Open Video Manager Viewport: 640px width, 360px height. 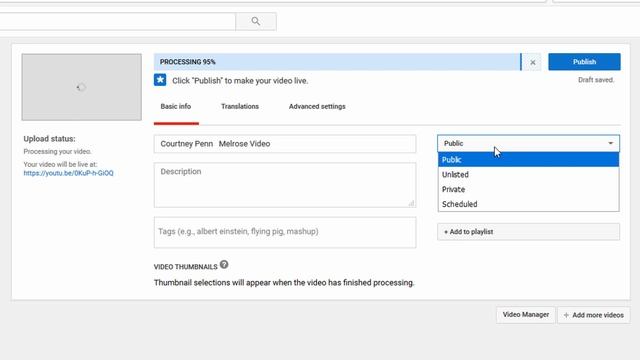click(x=526, y=315)
